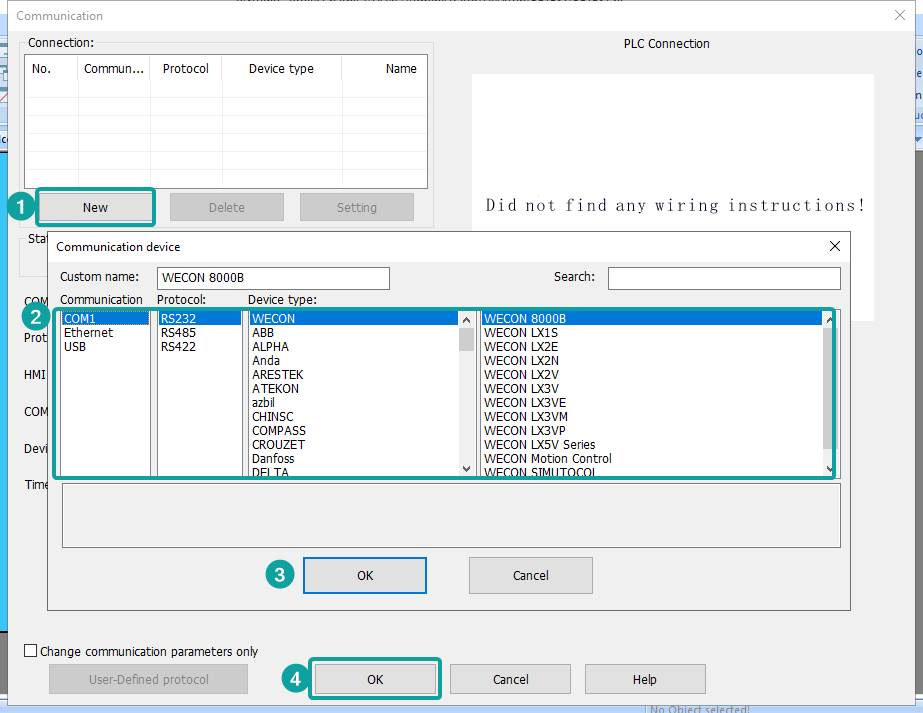Click the Protocol column header
This screenshot has height=713, width=923.
pos(186,69)
